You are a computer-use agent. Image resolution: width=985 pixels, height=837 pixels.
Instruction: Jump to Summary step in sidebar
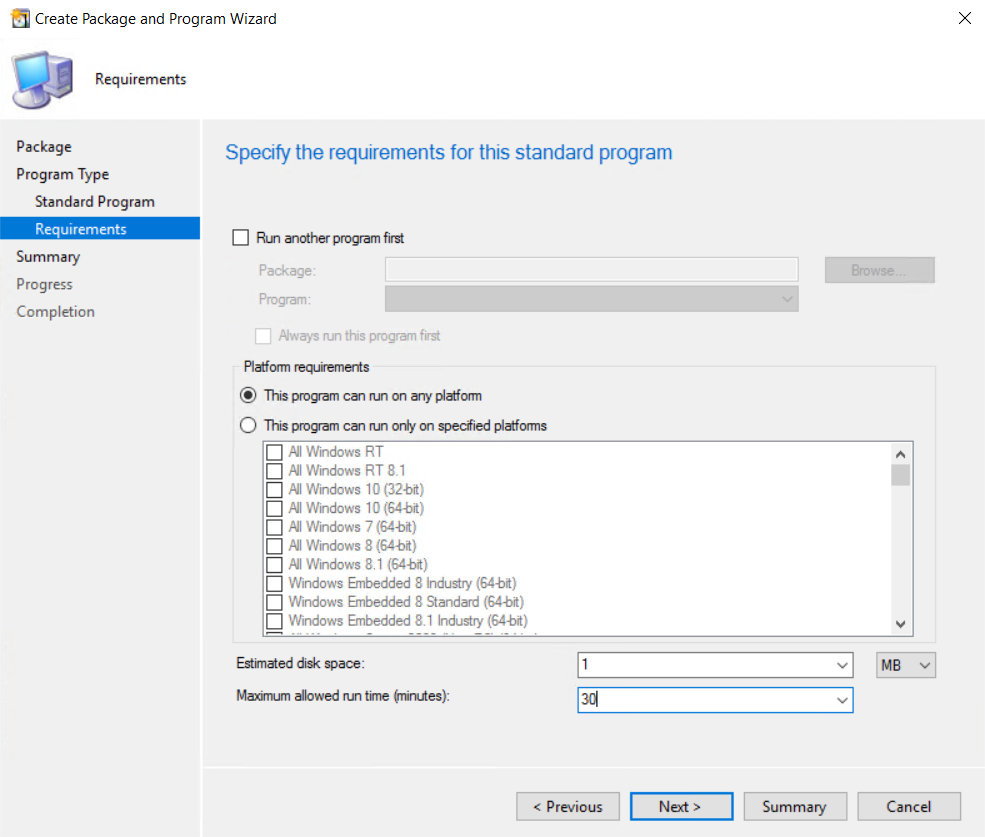[x=48, y=257]
